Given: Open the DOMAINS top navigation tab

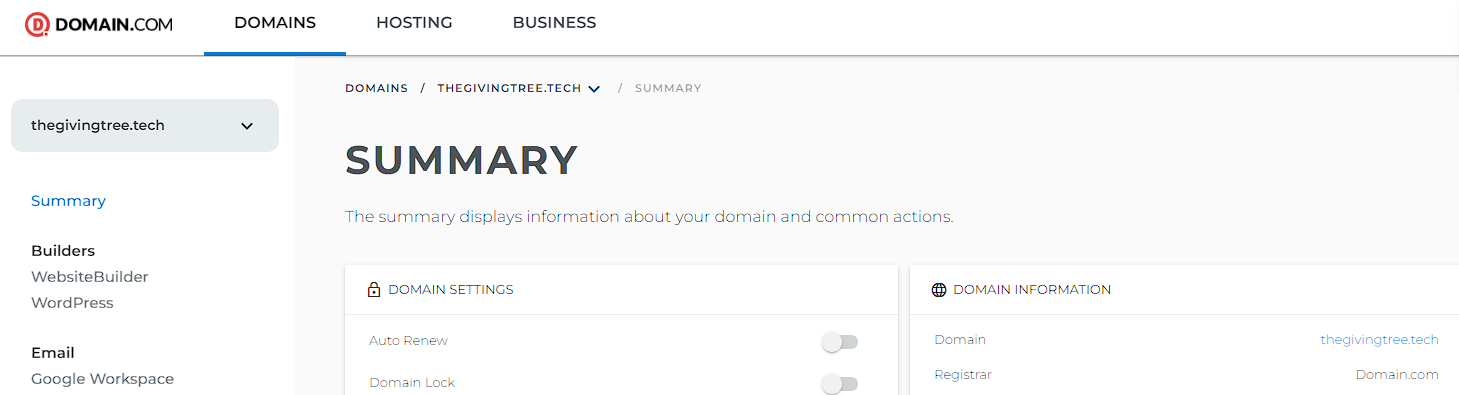Looking at the screenshot, I should click(x=275, y=23).
